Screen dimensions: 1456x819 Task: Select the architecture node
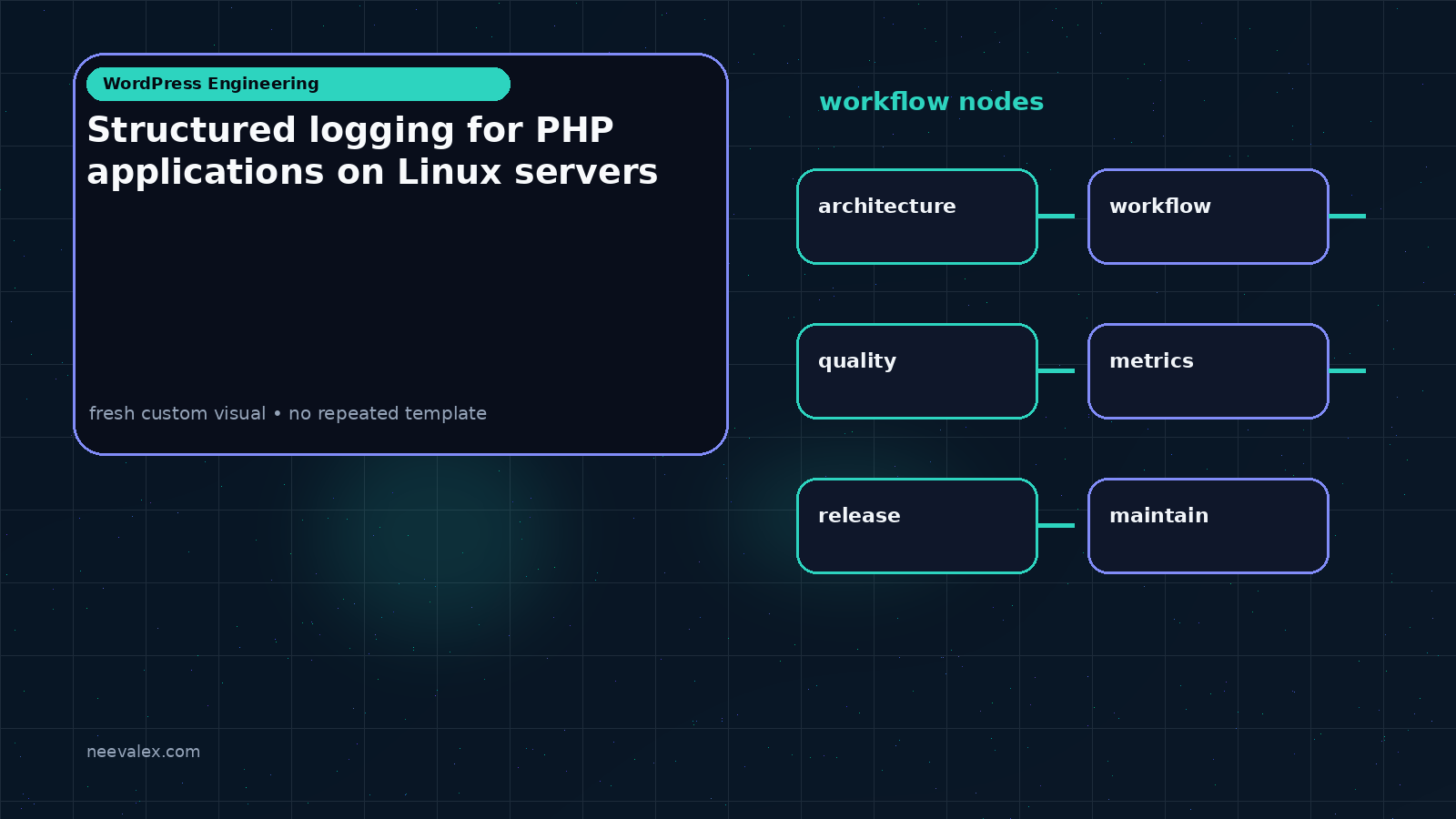[x=917, y=217]
